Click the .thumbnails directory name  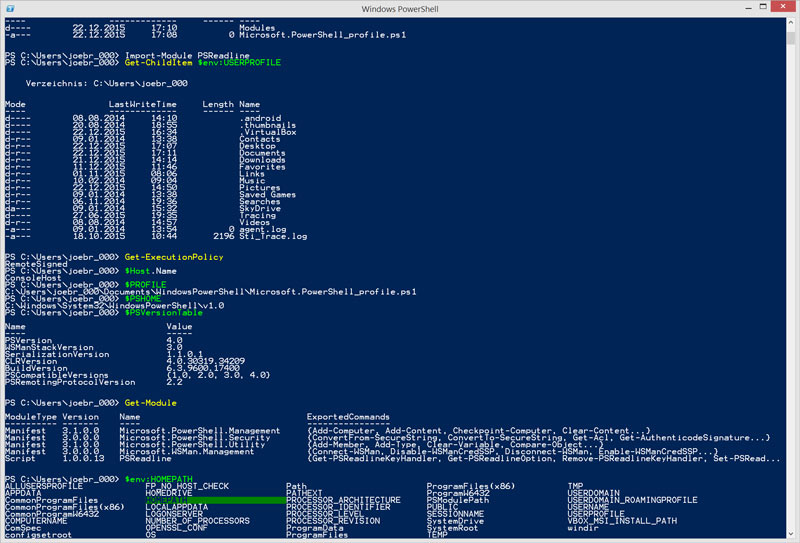pyautogui.click(x=268, y=126)
